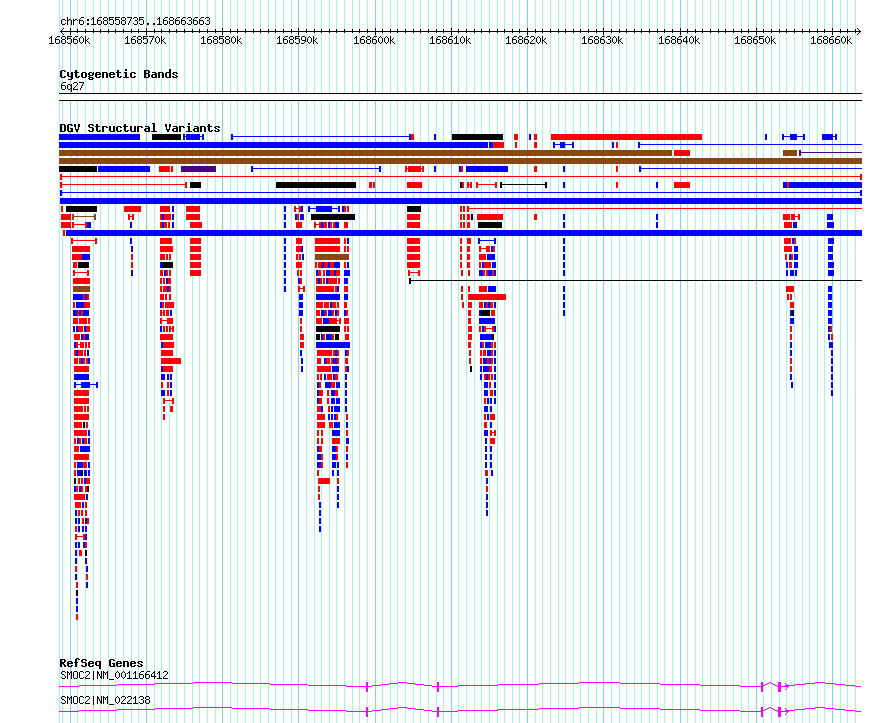Click the long black variant bar spanning 168587k–168597k
890x723 pixels.
[x=316, y=185]
